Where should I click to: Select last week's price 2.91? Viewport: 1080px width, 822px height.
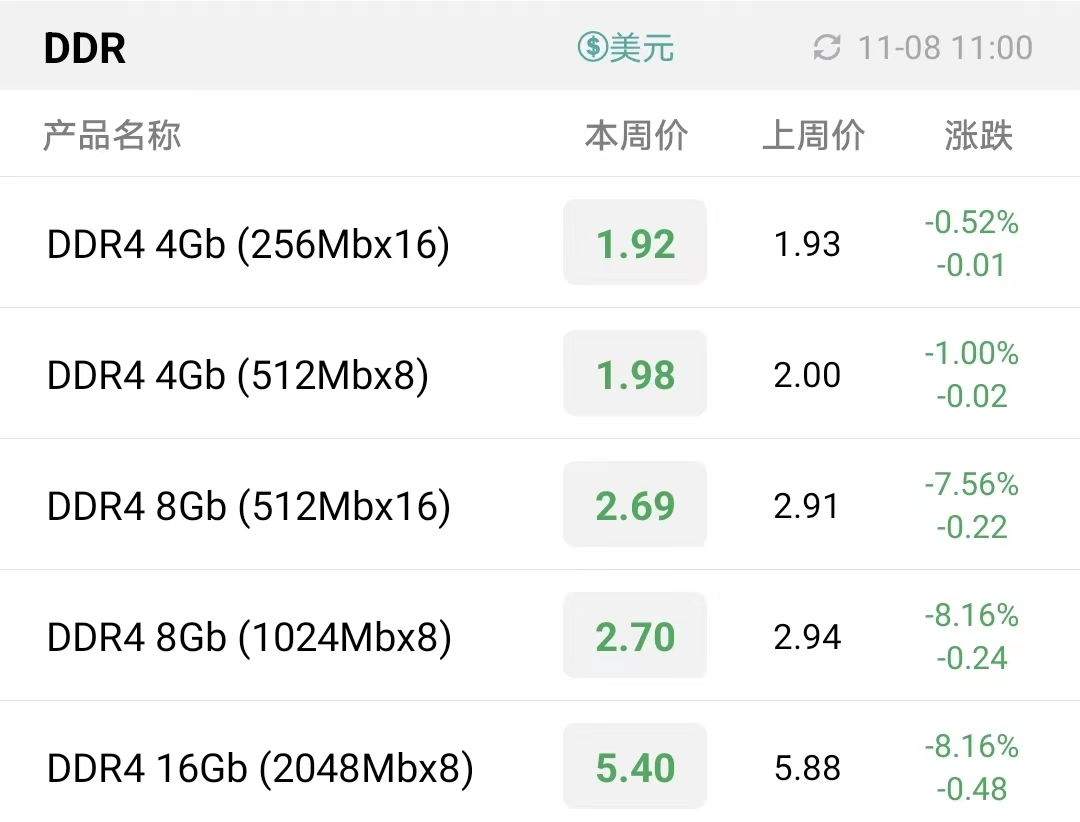[807, 506]
